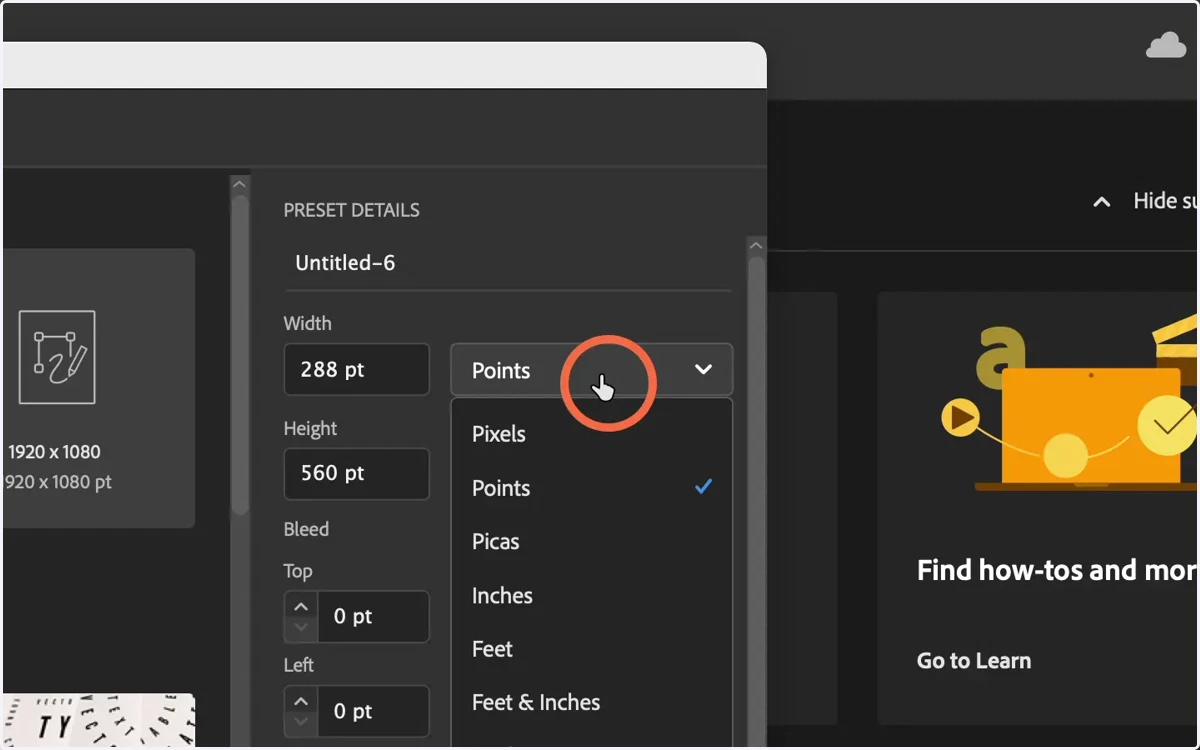Click the Bleed section label

pyautogui.click(x=306, y=529)
